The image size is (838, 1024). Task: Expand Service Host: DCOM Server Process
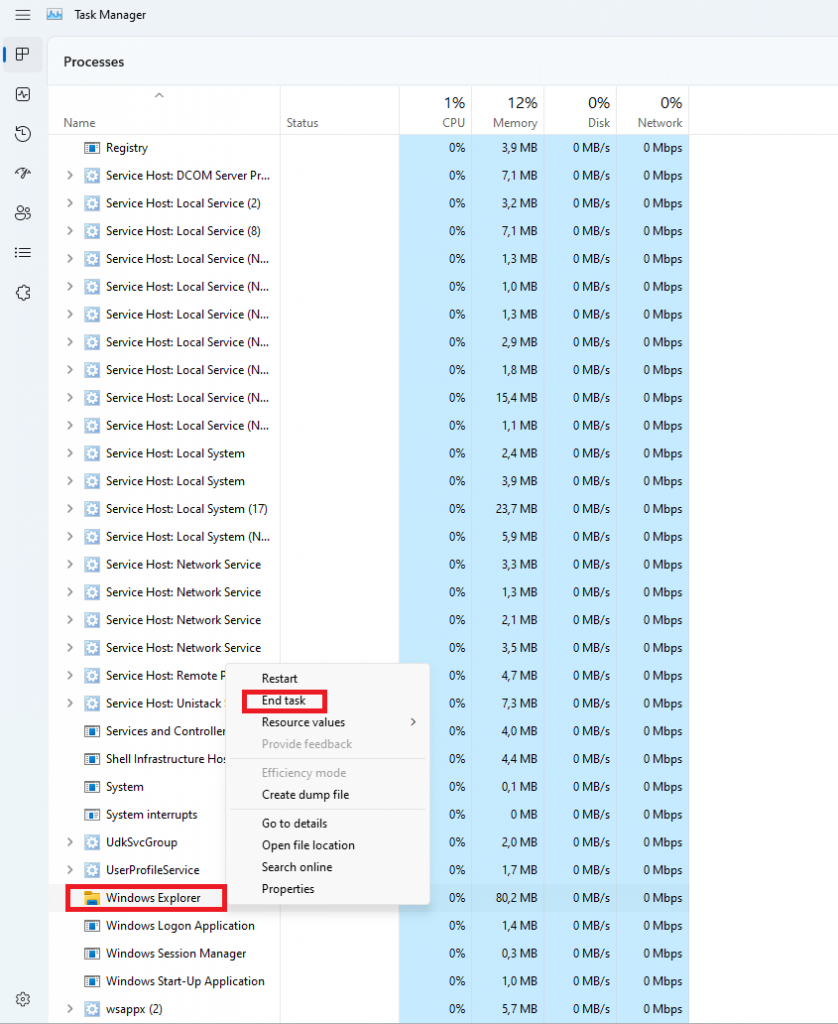(70, 176)
